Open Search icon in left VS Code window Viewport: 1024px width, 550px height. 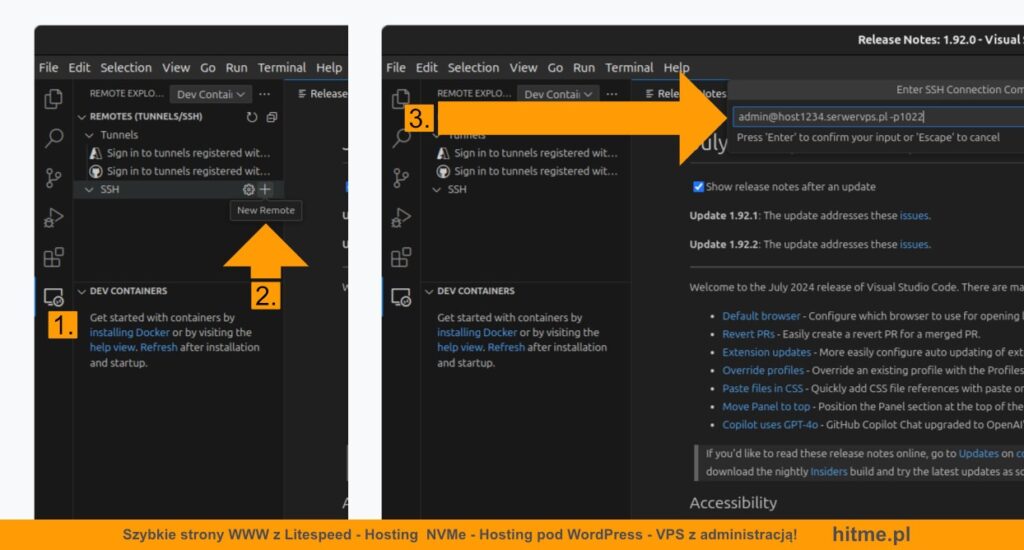pyautogui.click(x=54, y=138)
